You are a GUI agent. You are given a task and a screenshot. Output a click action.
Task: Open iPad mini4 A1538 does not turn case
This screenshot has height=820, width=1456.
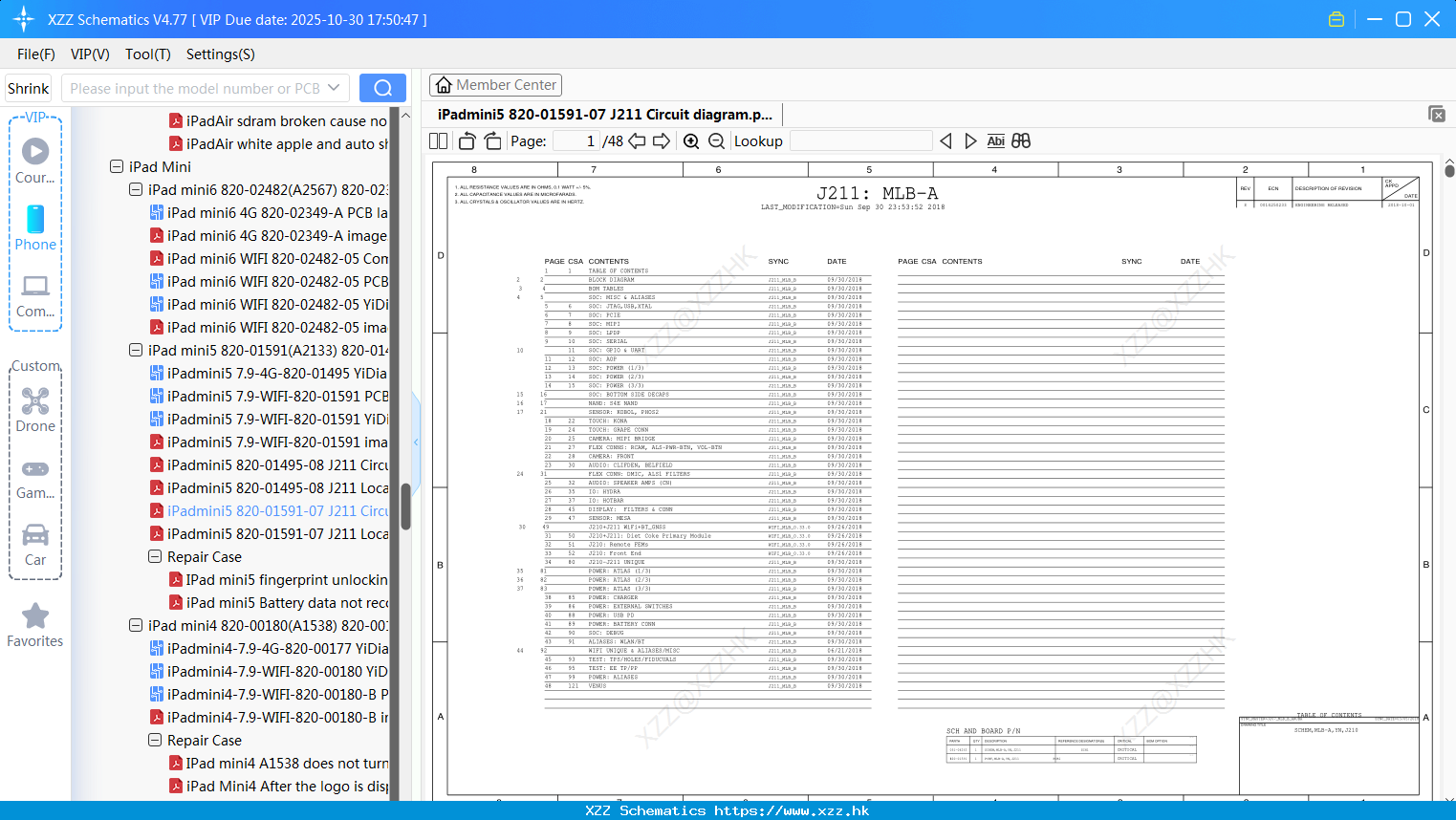point(278,763)
